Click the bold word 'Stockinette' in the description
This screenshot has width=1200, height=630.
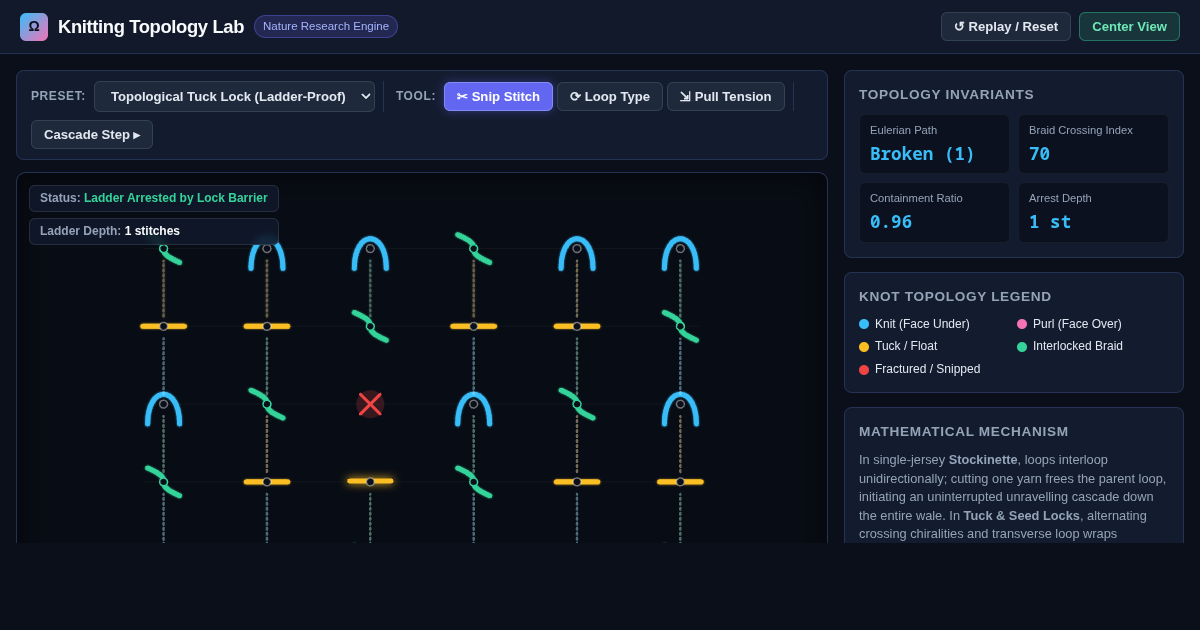tap(983, 460)
